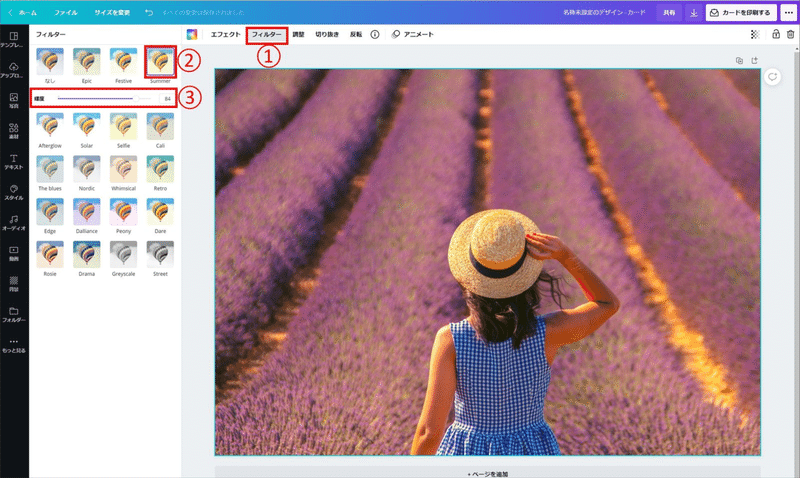This screenshot has height=478, width=800.
Task: Open the 素材 (Elements) sidebar panel
Action: (x=14, y=132)
